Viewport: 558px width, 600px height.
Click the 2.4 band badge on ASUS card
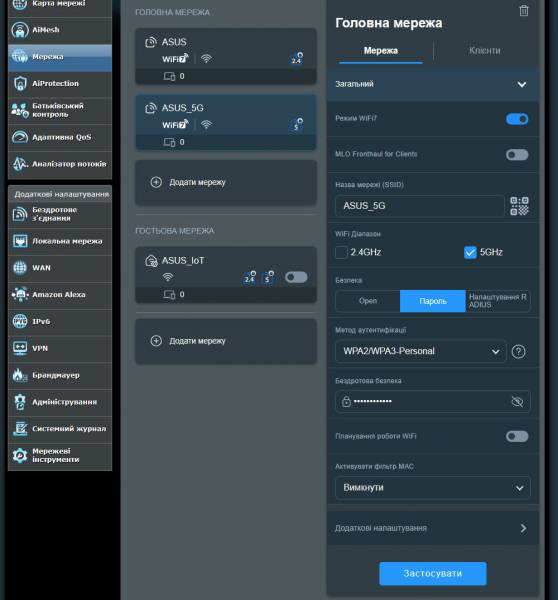pyautogui.click(x=297, y=59)
